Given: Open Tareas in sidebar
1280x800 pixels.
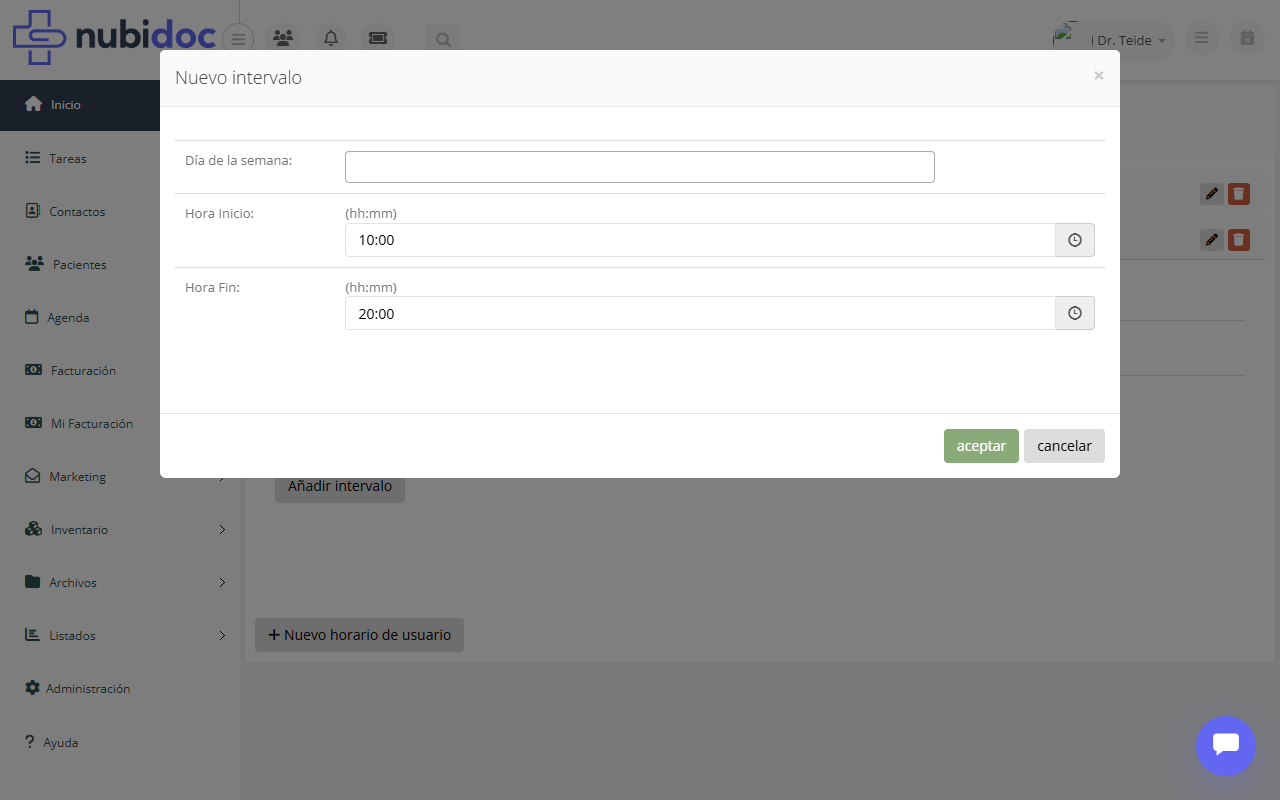Looking at the screenshot, I should pyautogui.click(x=120, y=158).
